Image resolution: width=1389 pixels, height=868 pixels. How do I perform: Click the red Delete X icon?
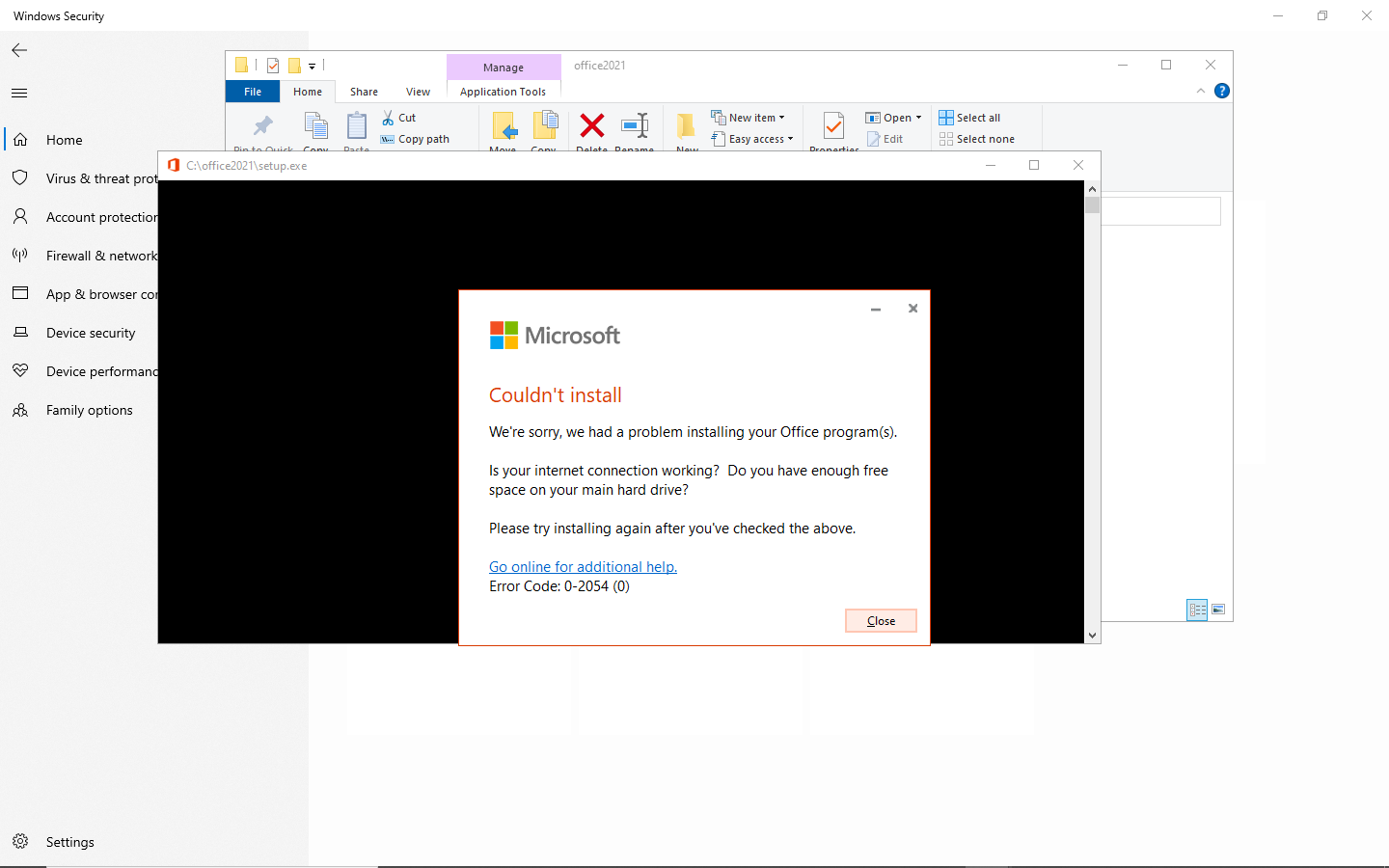pos(591,125)
